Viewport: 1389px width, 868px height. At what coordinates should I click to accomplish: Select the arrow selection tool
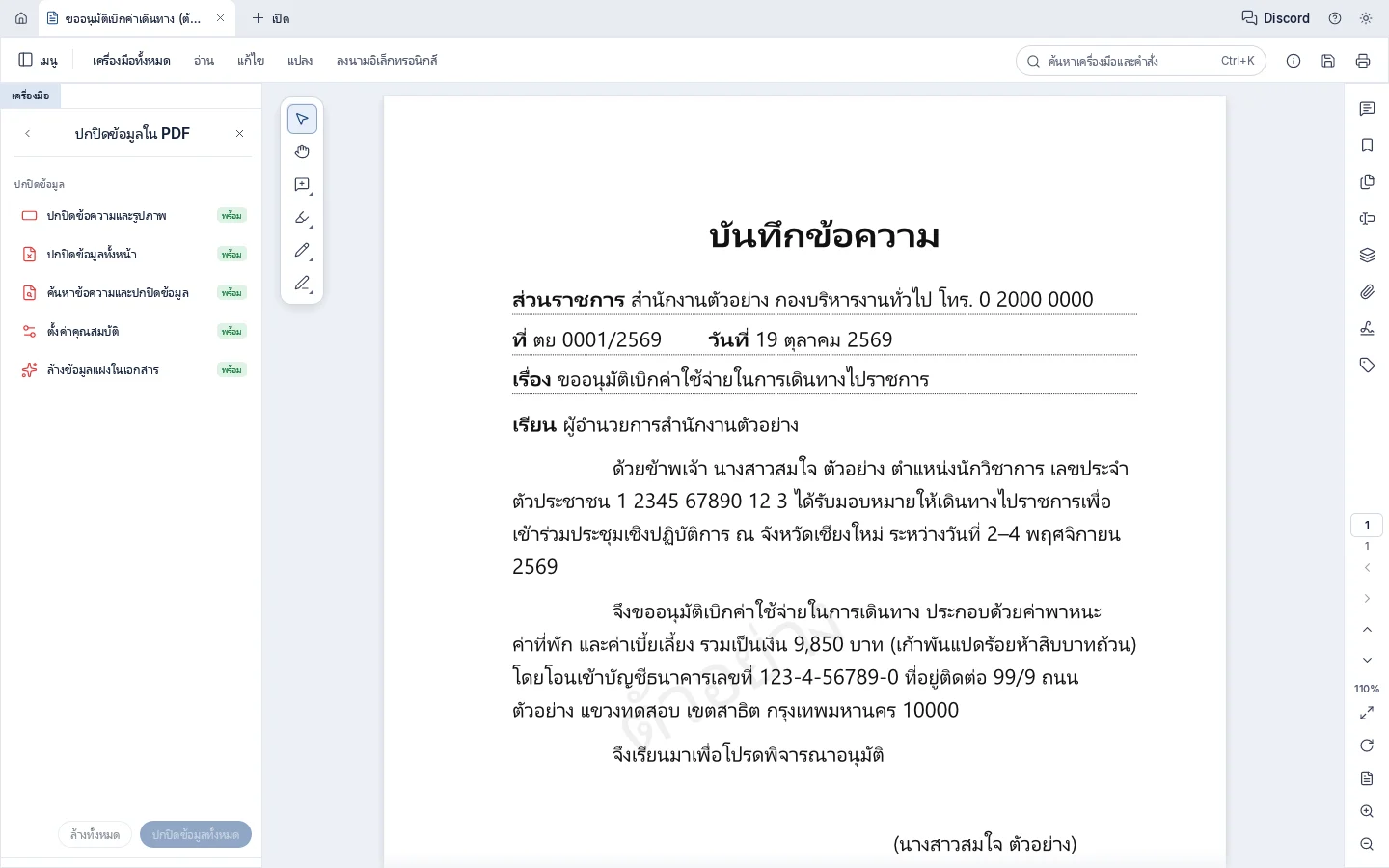coord(302,119)
